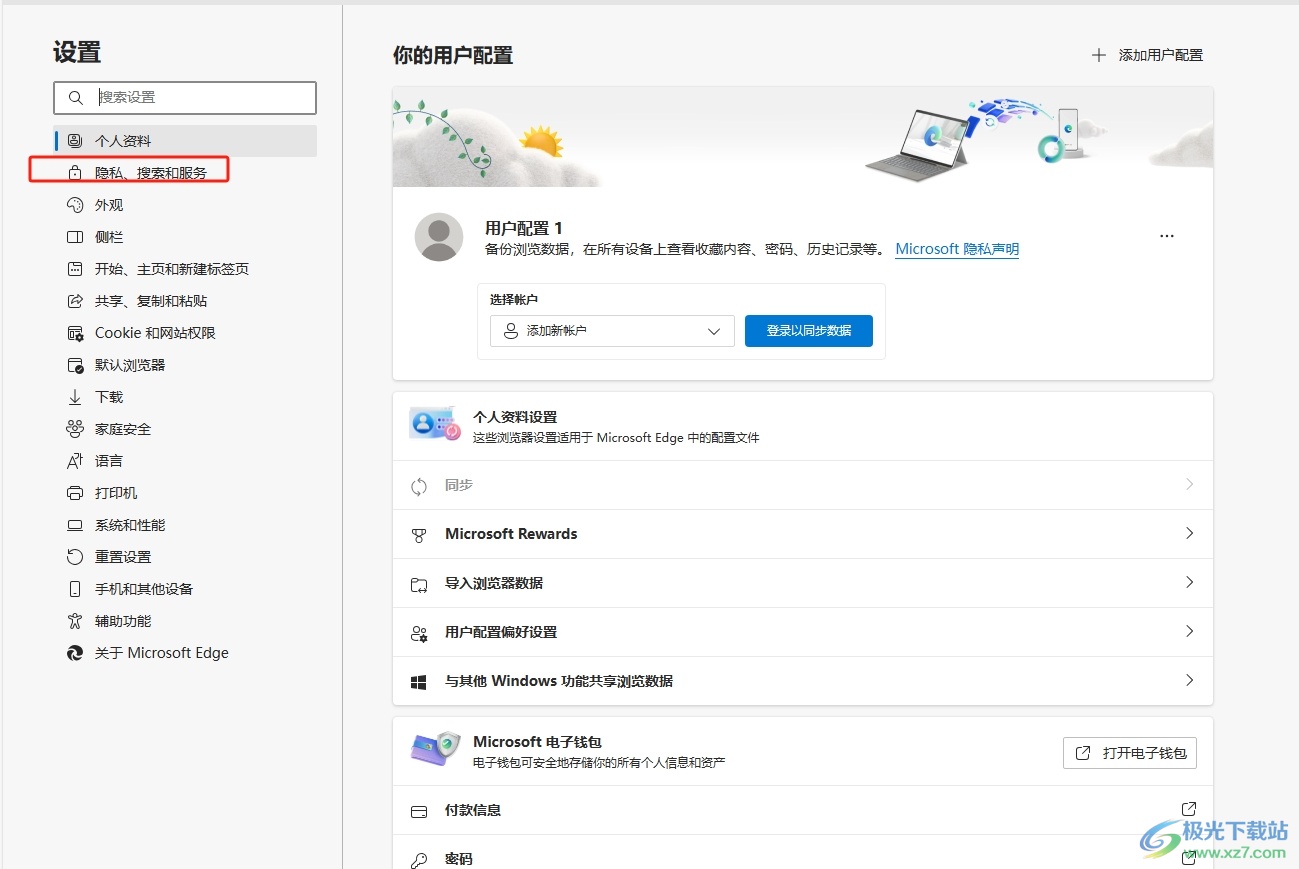Click the Default browser (默认浏览器) icon
The image size is (1299, 869).
74,365
